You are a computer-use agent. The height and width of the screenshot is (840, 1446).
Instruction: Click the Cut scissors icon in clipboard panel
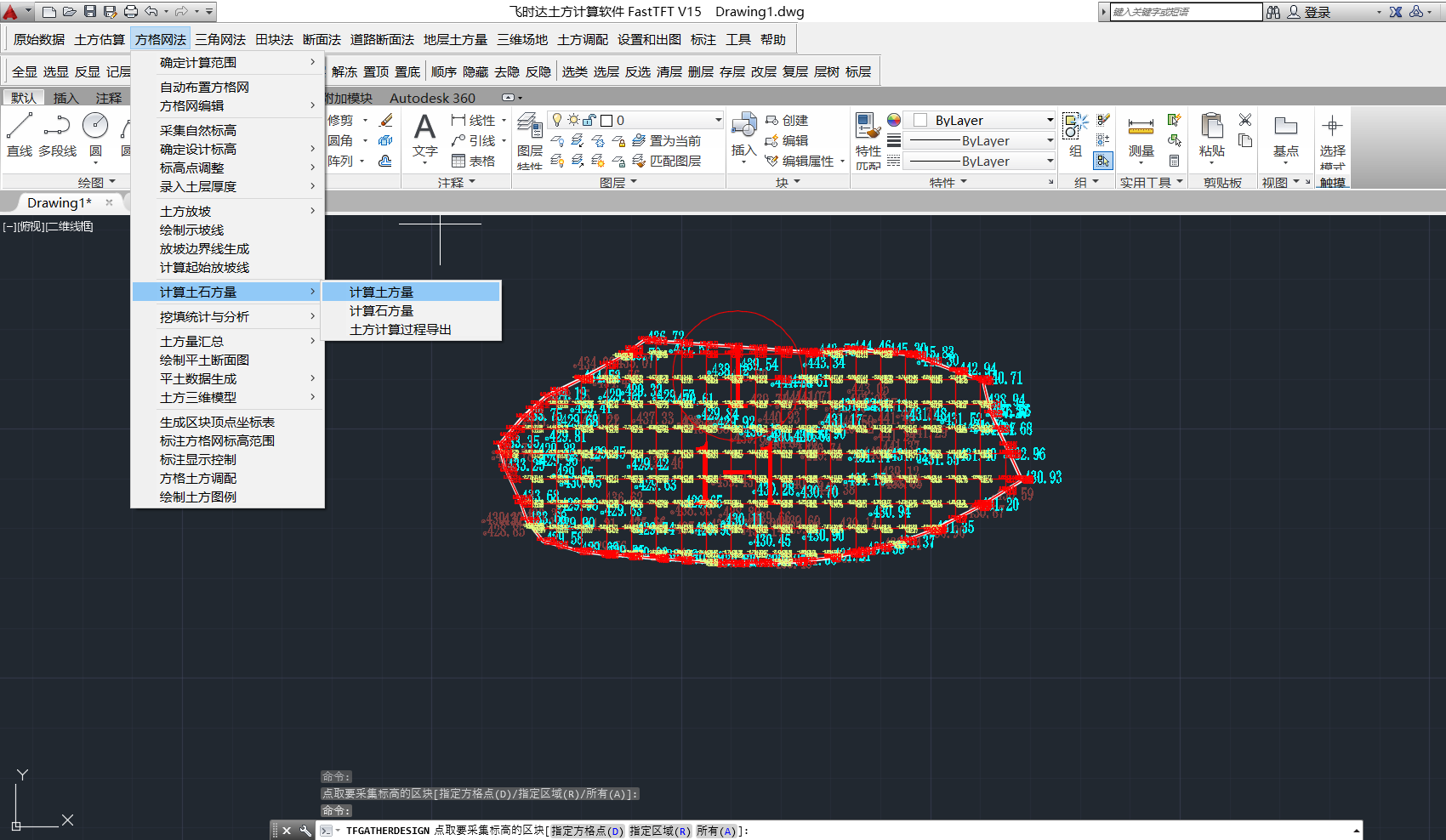(1245, 120)
